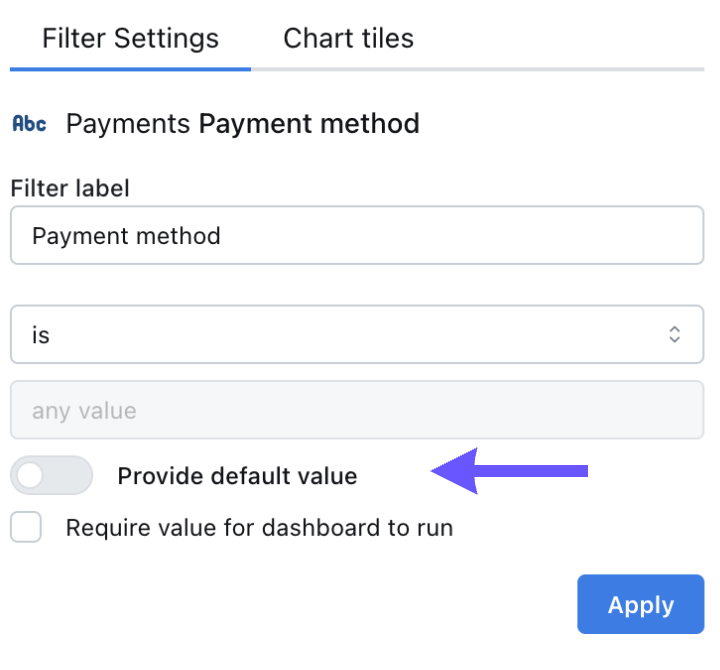Click the bold Payment method field name
Image resolution: width=720 pixels, height=670 pixels.
pyautogui.click(x=309, y=124)
